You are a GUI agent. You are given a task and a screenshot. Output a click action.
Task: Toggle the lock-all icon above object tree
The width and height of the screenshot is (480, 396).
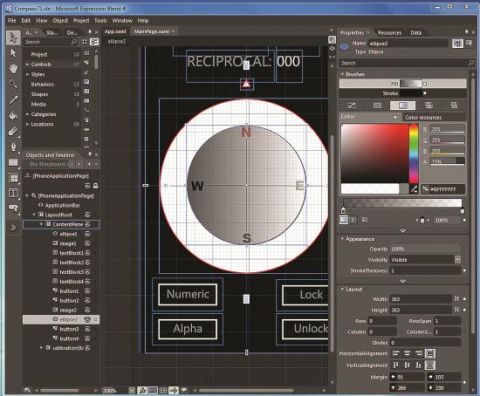click(x=96, y=186)
